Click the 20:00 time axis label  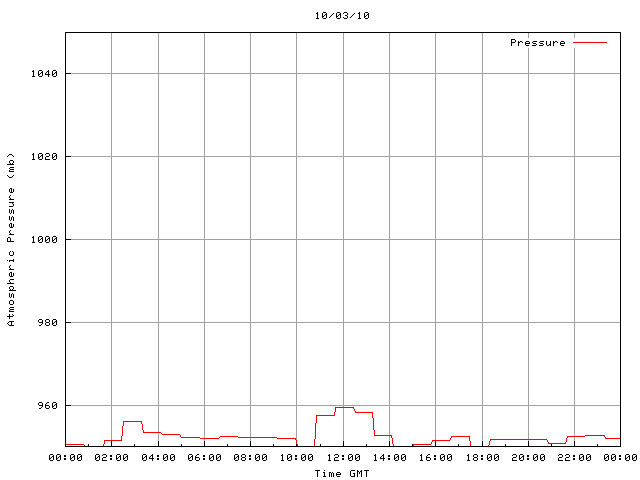point(529,458)
